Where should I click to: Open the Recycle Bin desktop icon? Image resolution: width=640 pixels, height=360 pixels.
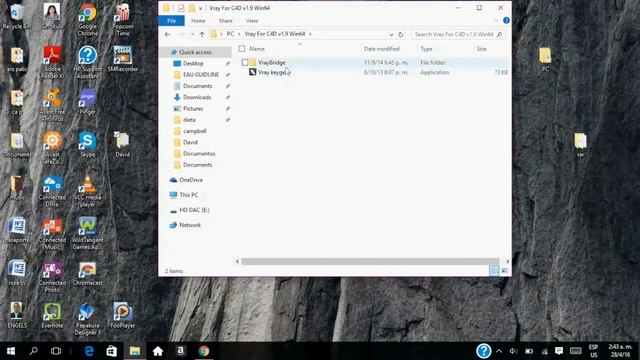[17, 16]
